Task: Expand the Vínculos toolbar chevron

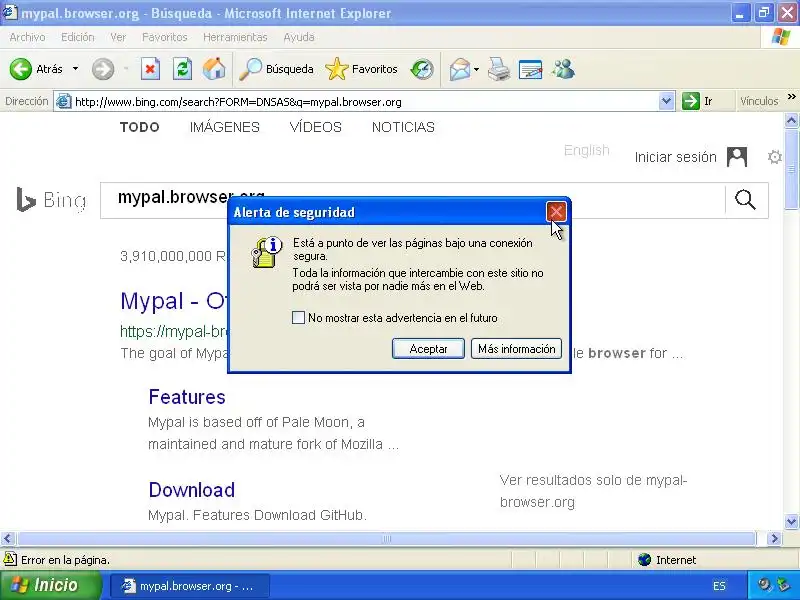Action: pyautogui.click(x=791, y=97)
